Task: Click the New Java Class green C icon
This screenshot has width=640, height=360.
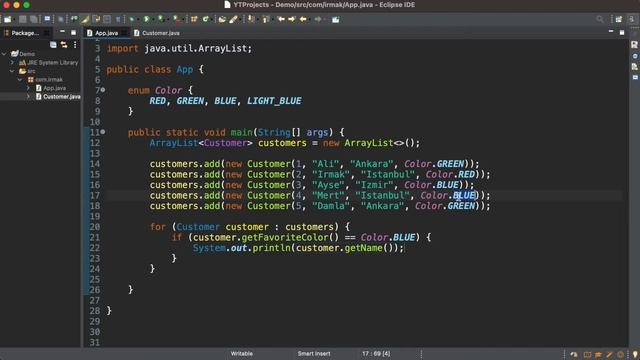Action: [x=205, y=19]
